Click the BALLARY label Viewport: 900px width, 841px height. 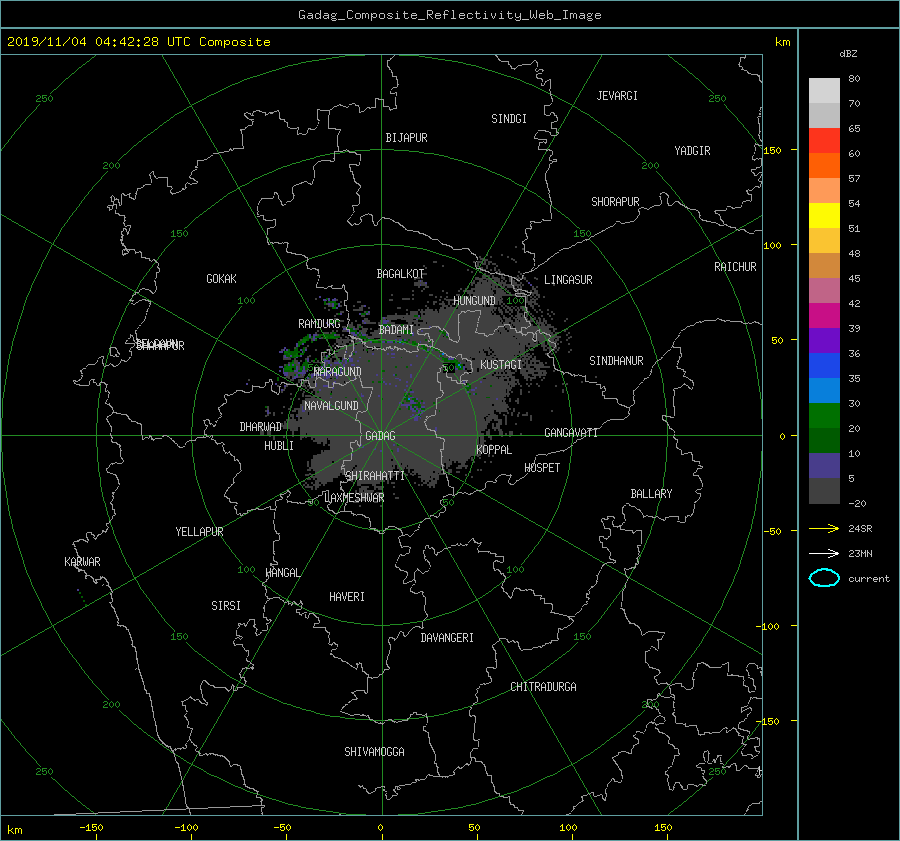[651, 494]
